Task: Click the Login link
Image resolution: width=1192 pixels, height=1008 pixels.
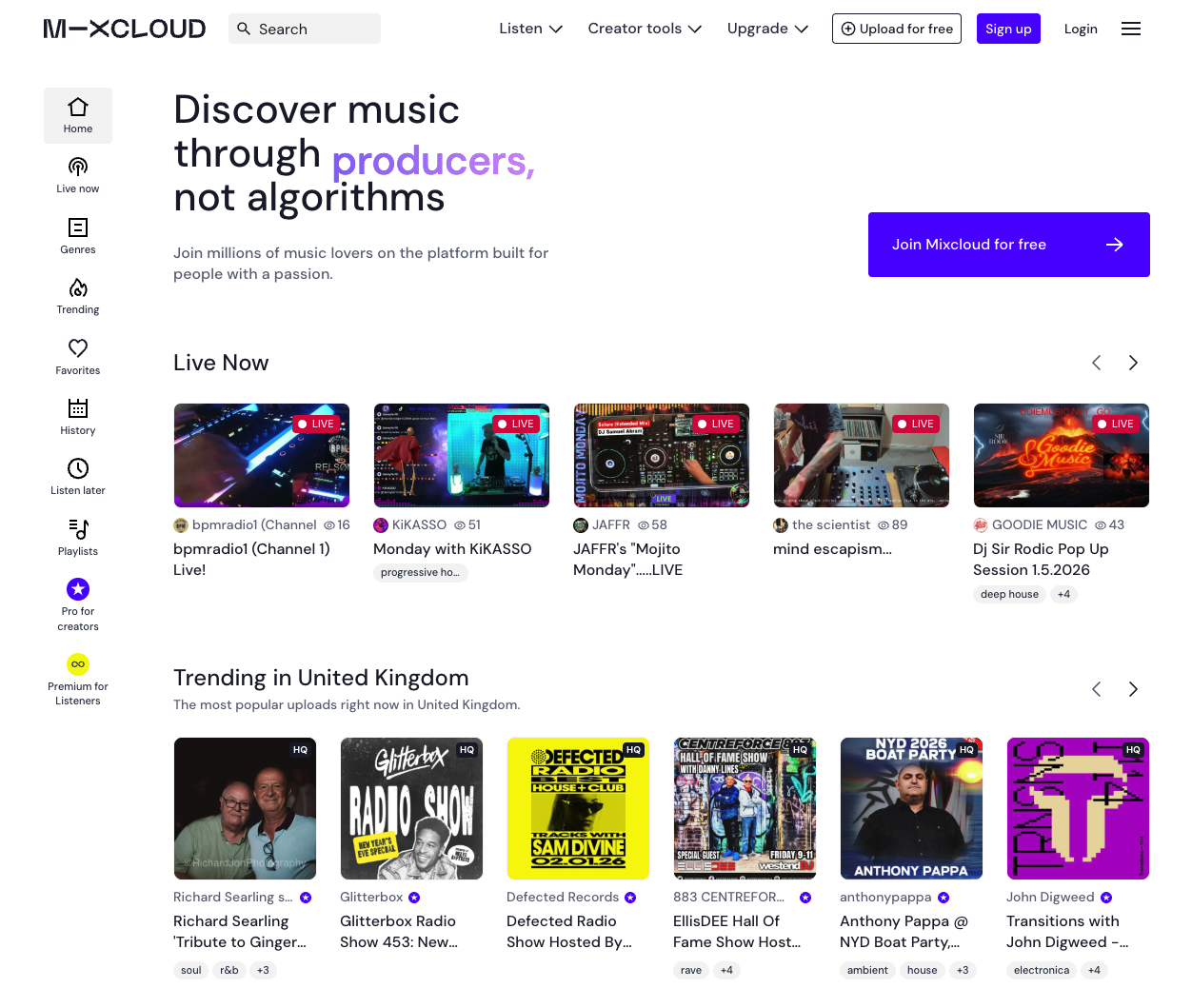Action: (x=1081, y=29)
